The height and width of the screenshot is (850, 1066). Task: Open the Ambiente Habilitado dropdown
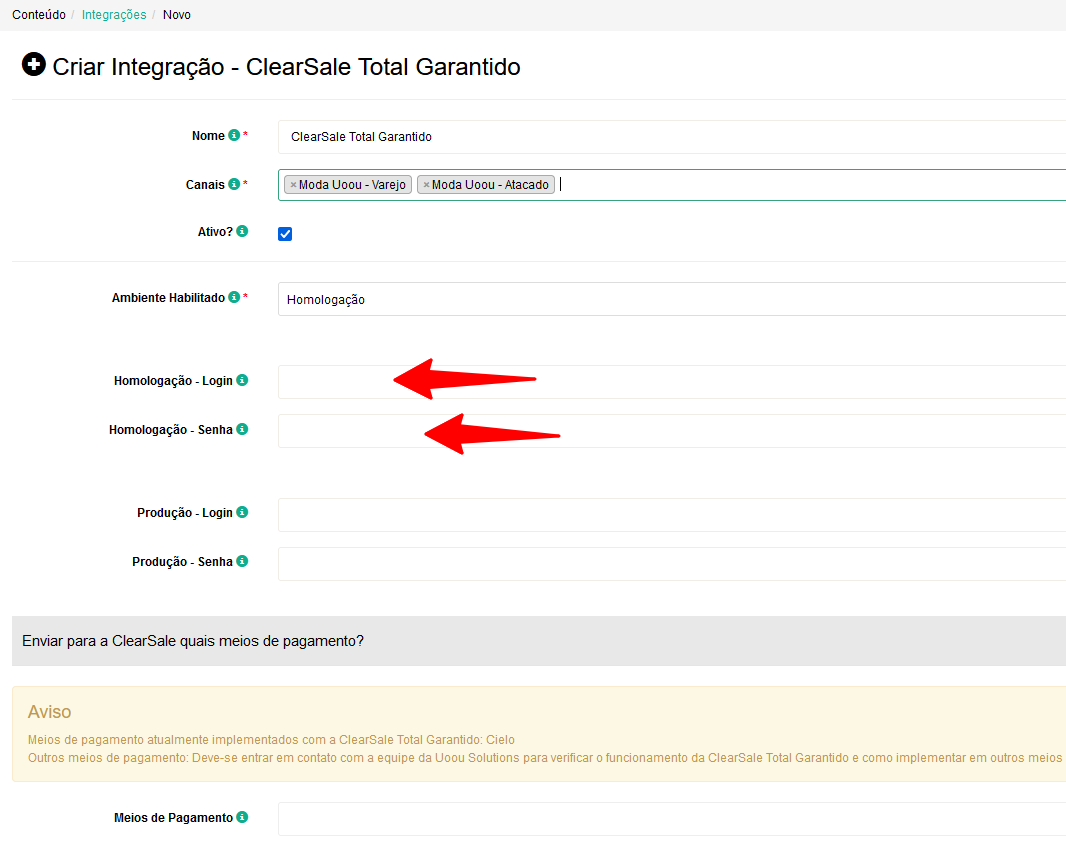click(672, 299)
